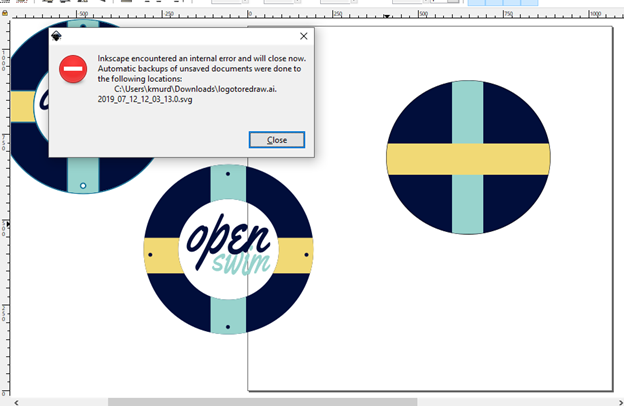Click the Inkscape logo icon in dialog title bar

(x=56, y=36)
